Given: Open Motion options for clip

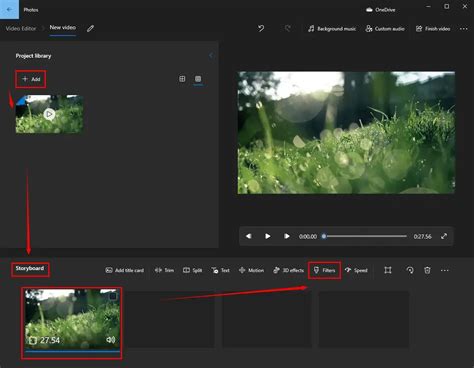Looking at the screenshot, I should coord(251,270).
